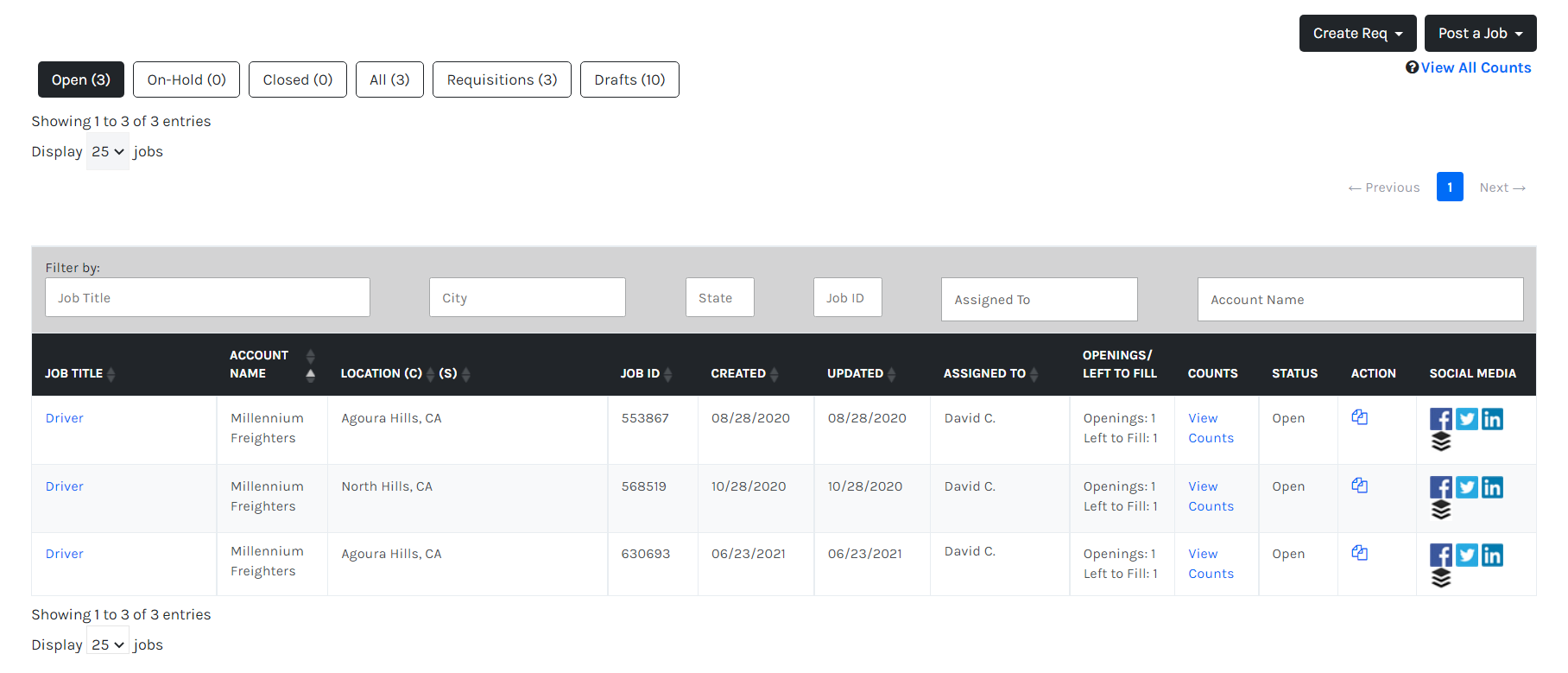Sort table by Job Title column

pyautogui.click(x=111, y=374)
